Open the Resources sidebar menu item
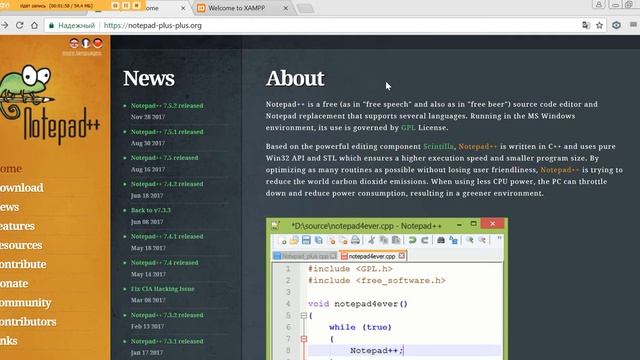Image resolution: width=640 pixels, height=360 pixels. [x=21, y=245]
